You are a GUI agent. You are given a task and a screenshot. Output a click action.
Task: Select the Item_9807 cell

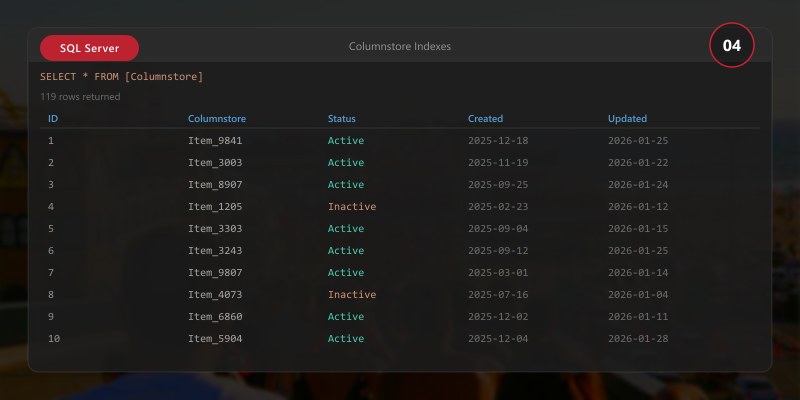(x=215, y=272)
